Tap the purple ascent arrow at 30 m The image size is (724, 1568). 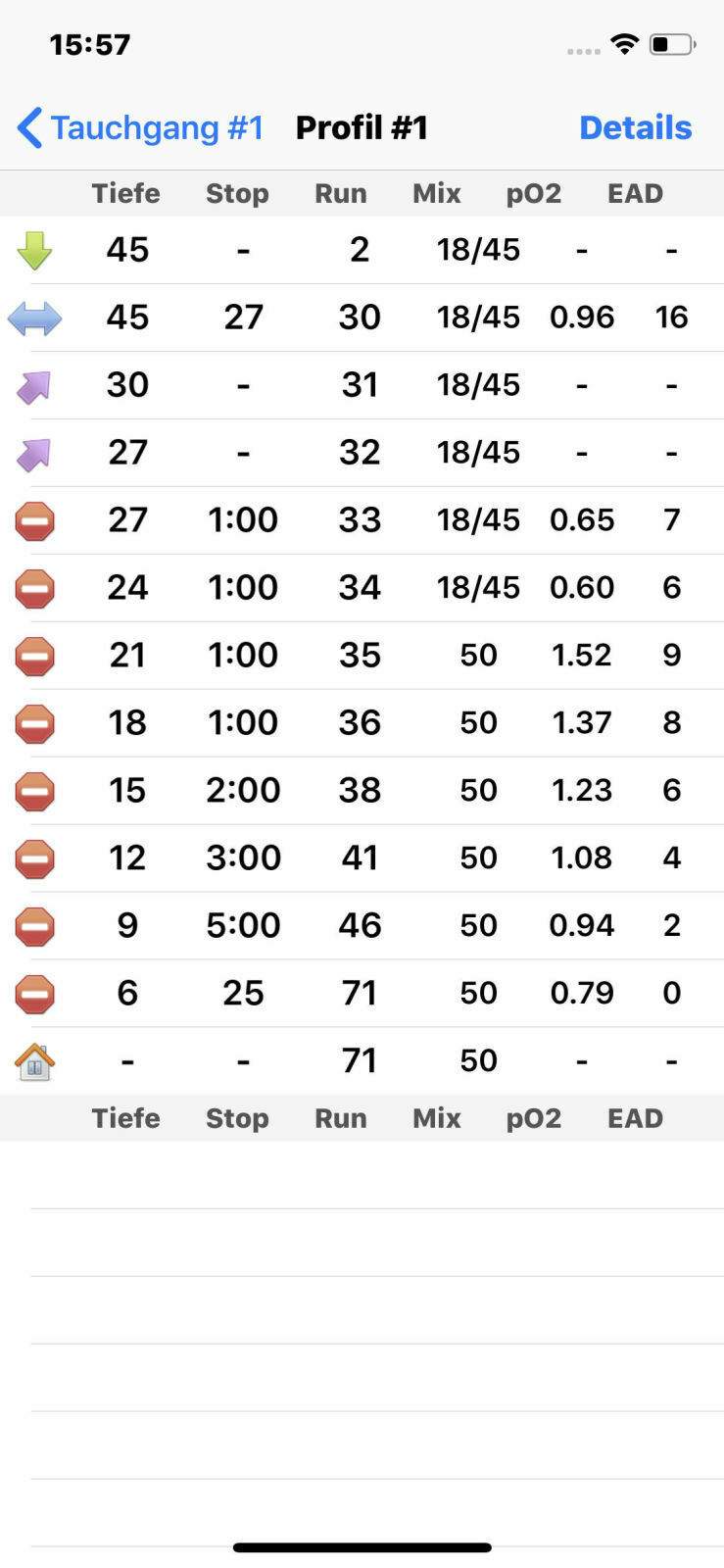(34, 387)
